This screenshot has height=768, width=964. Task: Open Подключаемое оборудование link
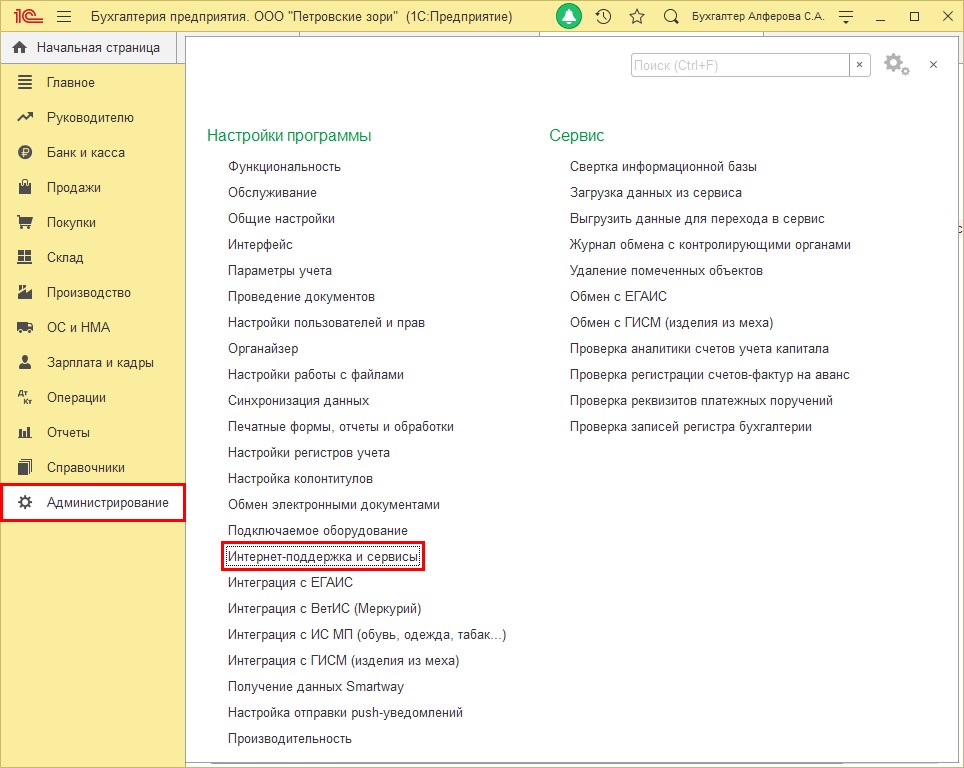point(318,530)
